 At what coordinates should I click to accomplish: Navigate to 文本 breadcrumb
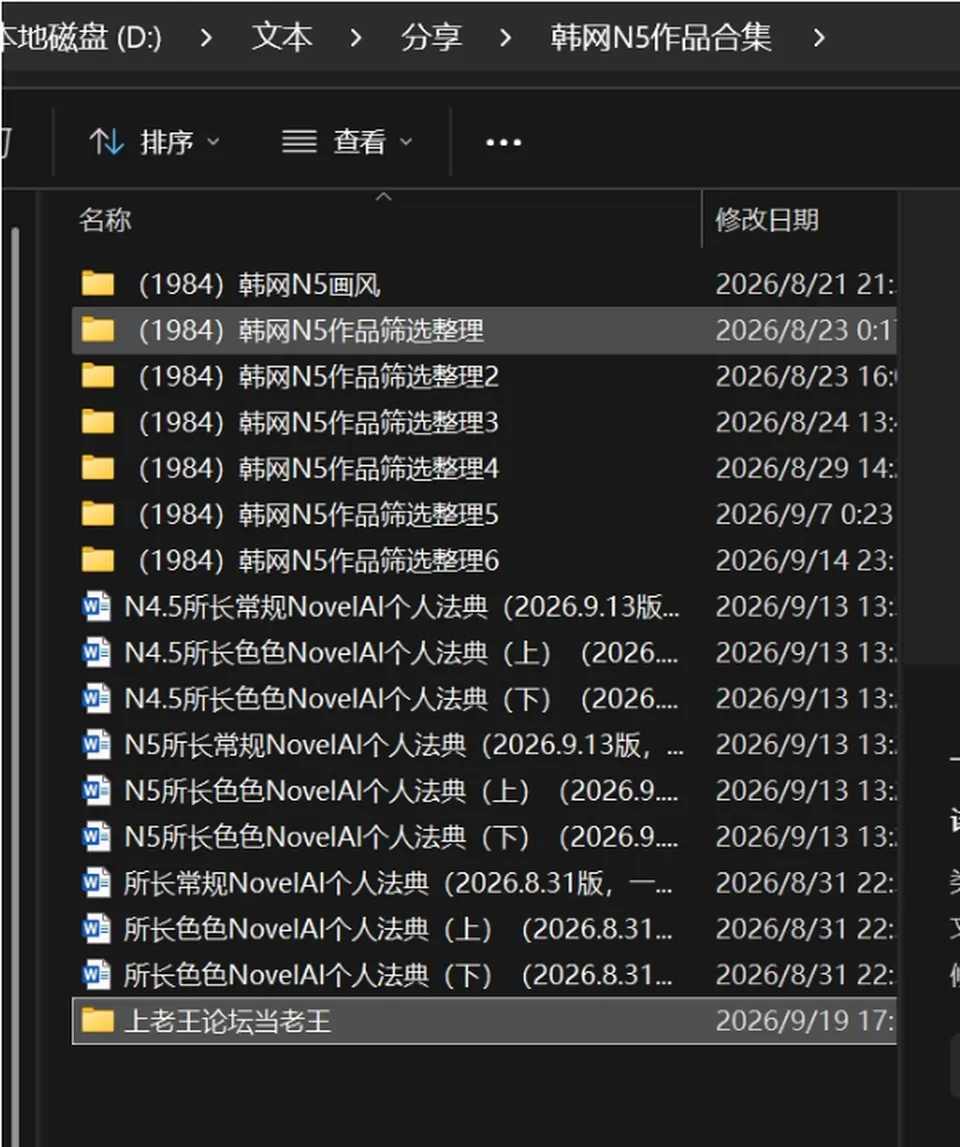coord(282,37)
